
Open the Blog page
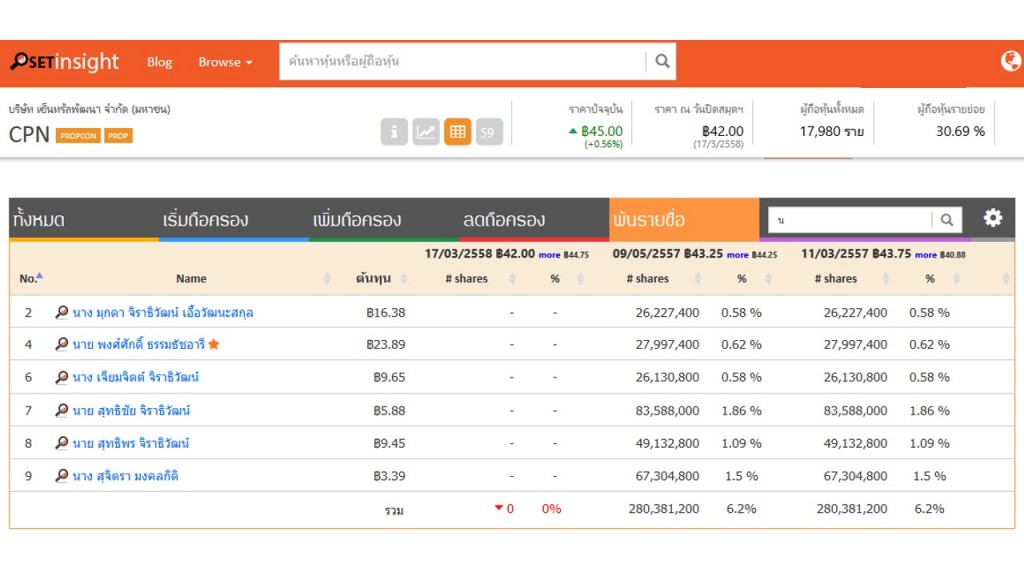(x=159, y=62)
